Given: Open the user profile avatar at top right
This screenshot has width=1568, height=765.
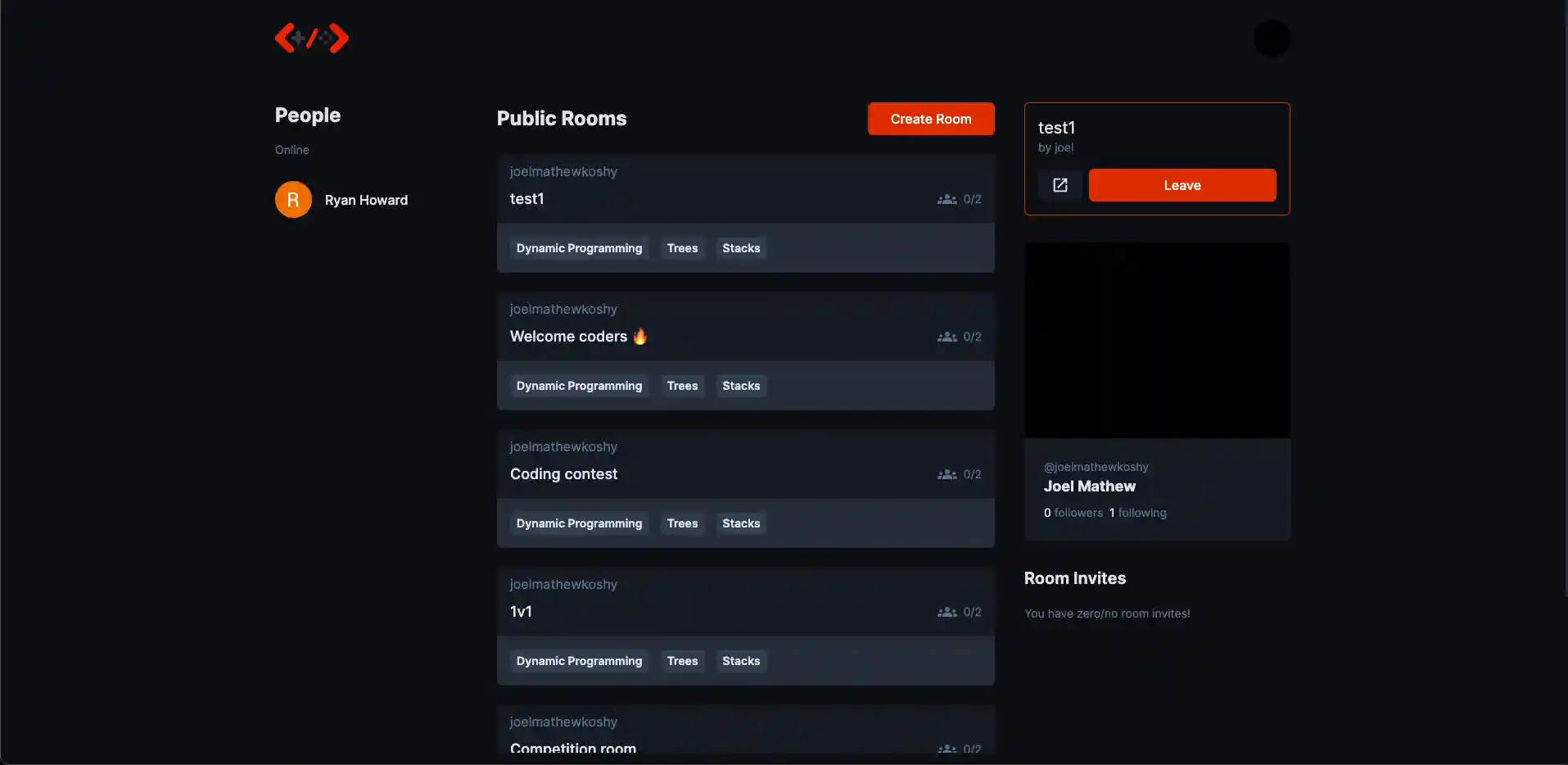Looking at the screenshot, I should tap(1271, 38).
